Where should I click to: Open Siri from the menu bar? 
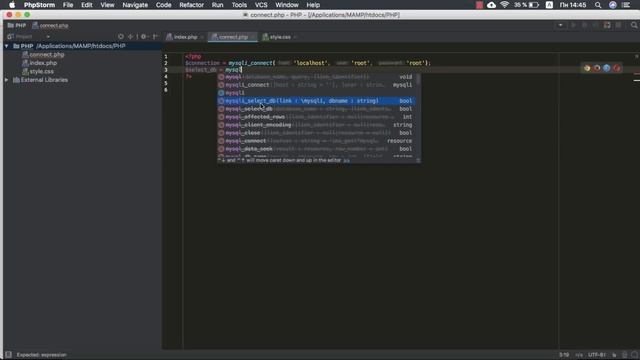(x=613, y=5)
